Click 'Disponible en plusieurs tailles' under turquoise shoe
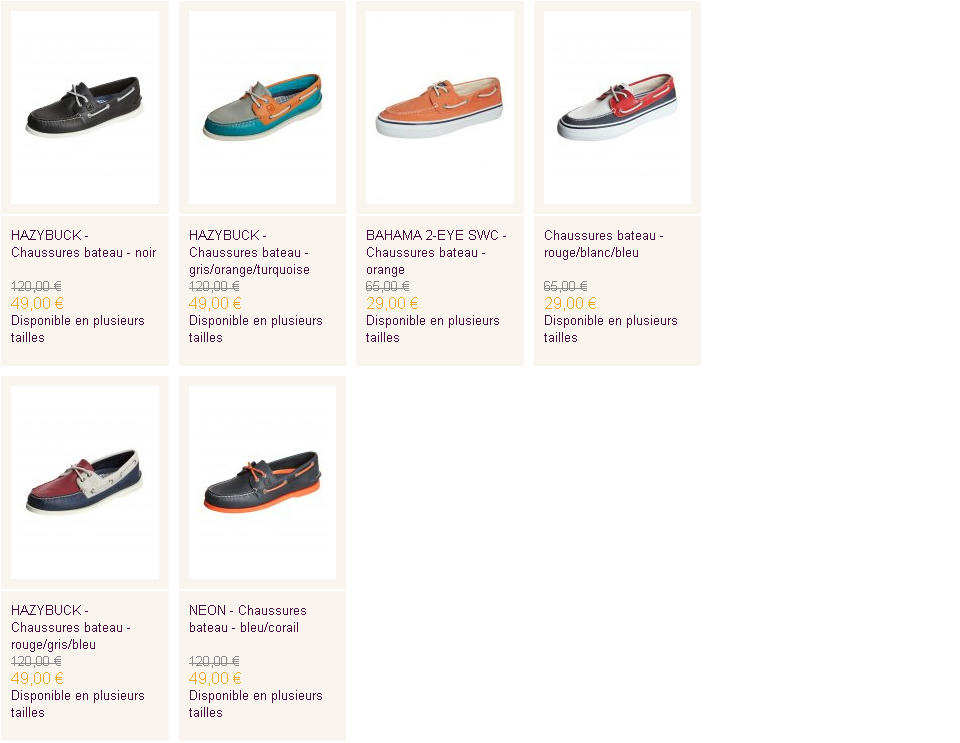This screenshot has width=960, height=743. click(x=255, y=329)
